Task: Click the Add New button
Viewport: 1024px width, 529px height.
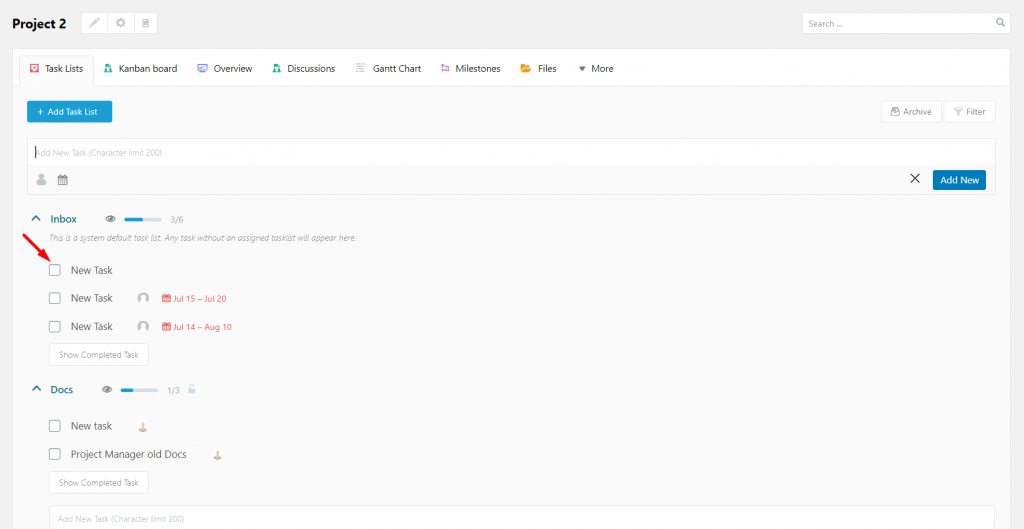Action: point(959,180)
